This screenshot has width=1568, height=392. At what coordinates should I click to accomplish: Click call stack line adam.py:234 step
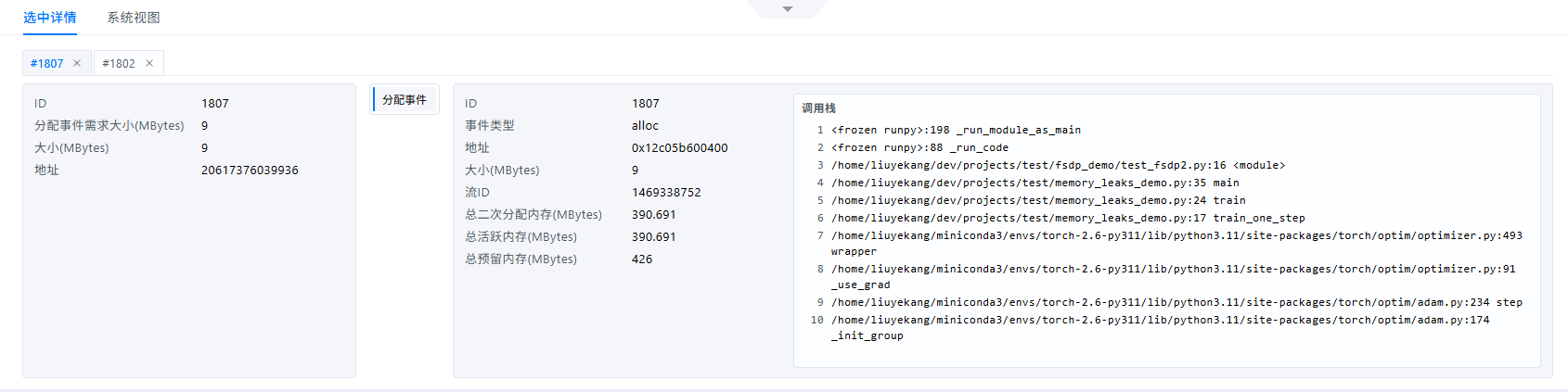[x=1176, y=302]
